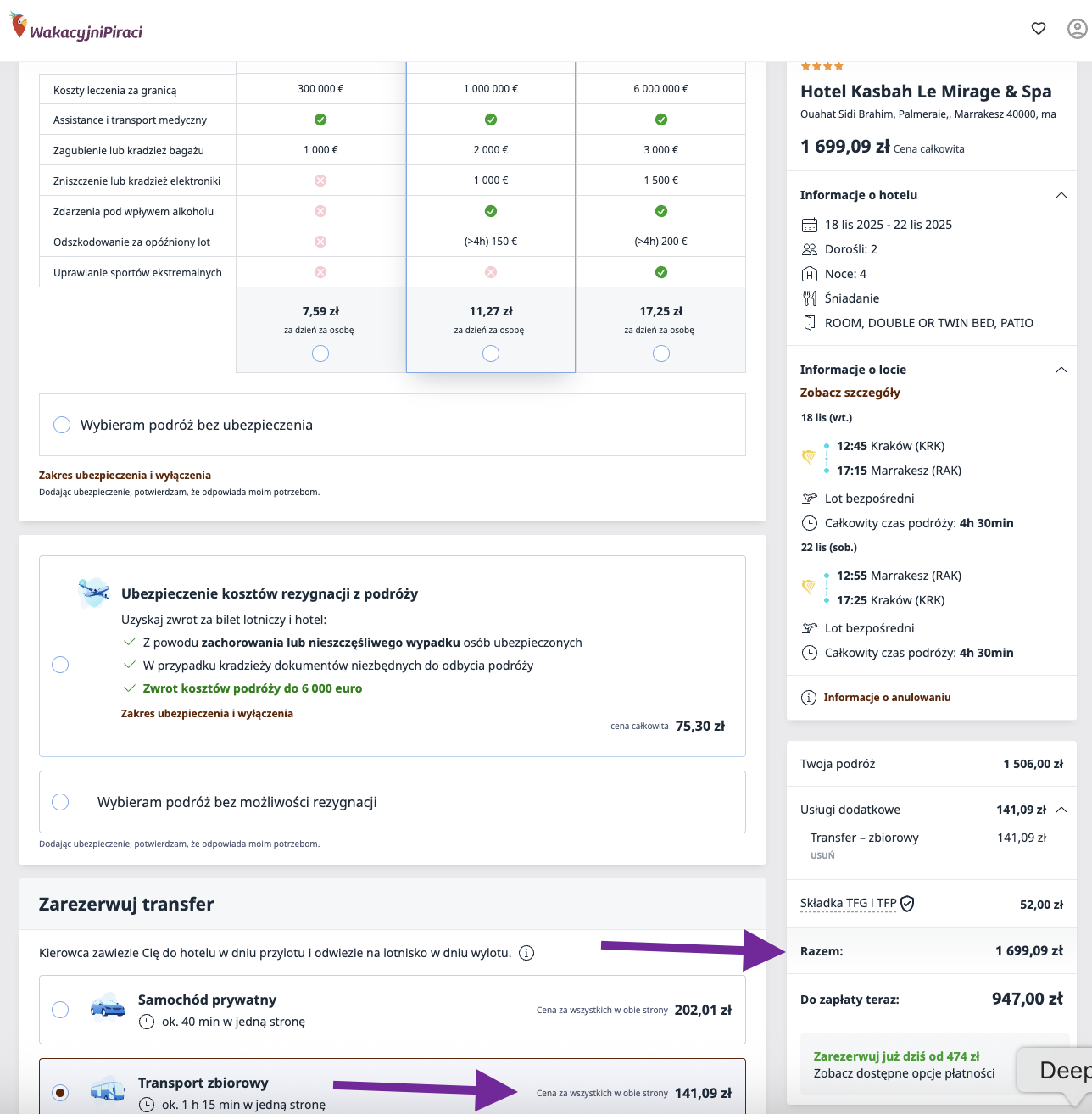Select cancellation insurance for 75,30 zł
The height and width of the screenshot is (1114, 1092).
[x=60, y=665]
